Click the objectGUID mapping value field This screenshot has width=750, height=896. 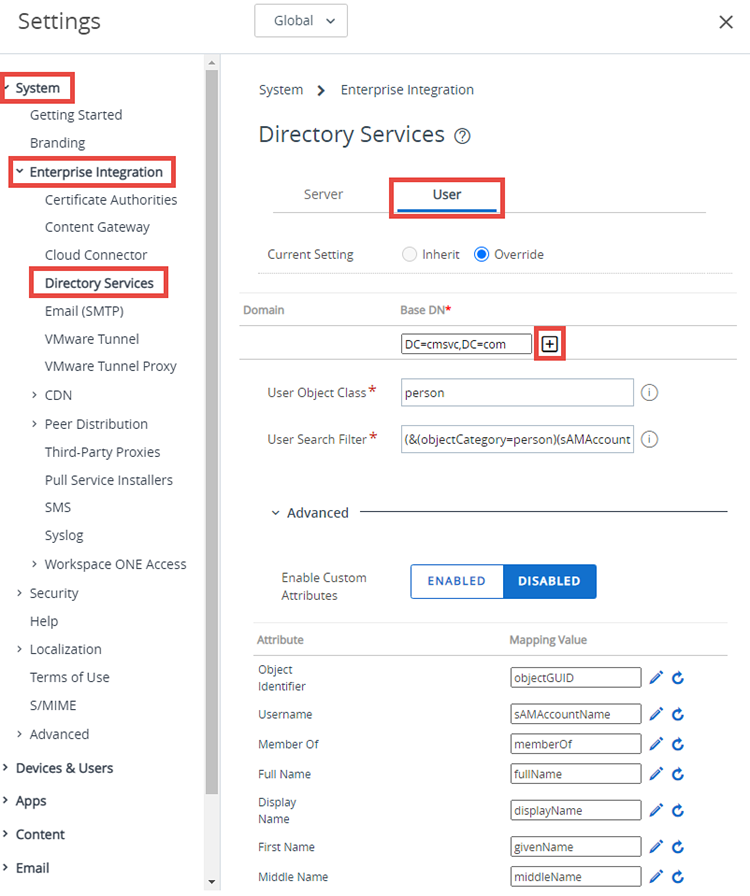point(576,678)
